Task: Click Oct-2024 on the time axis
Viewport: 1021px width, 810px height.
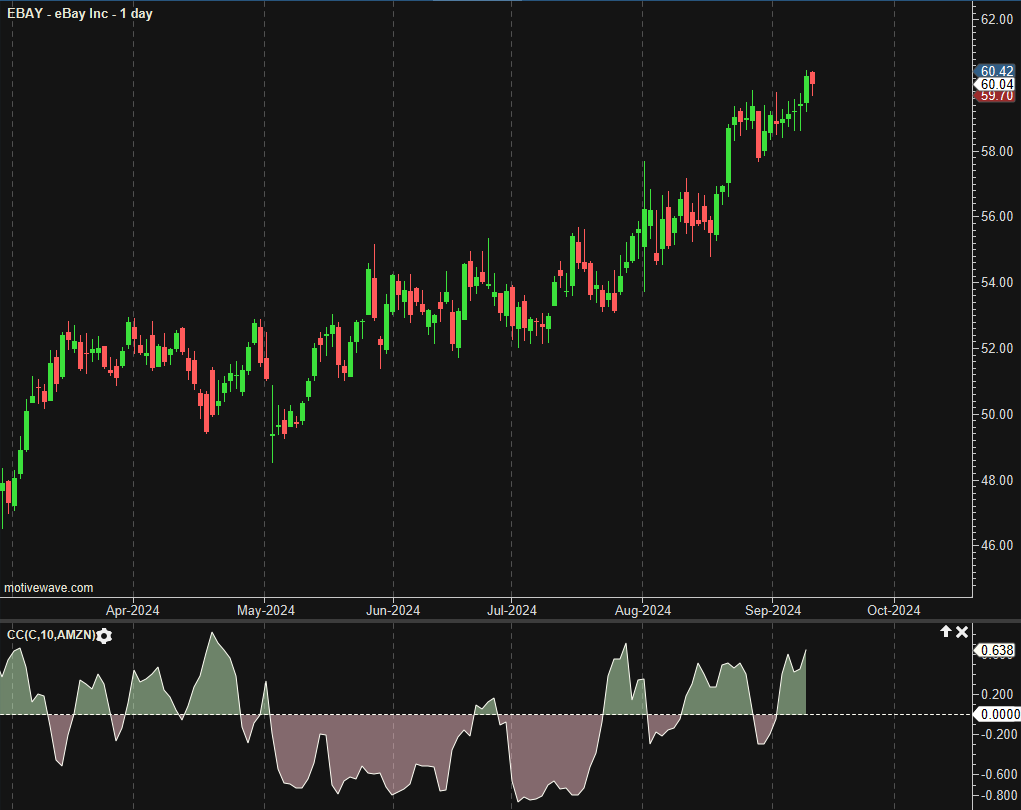Action: pos(893,610)
